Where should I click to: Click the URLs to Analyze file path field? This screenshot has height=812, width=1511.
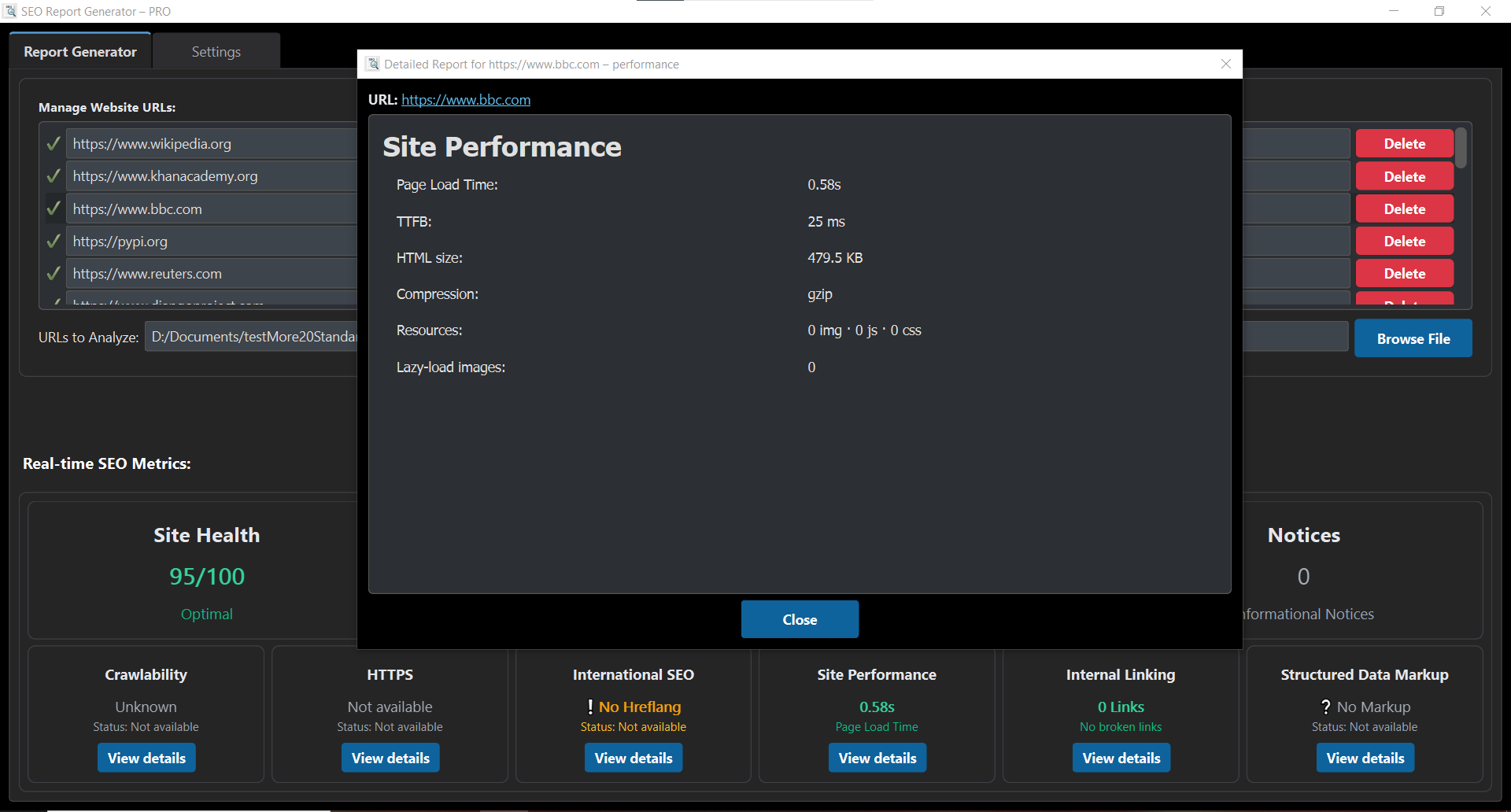(x=252, y=337)
